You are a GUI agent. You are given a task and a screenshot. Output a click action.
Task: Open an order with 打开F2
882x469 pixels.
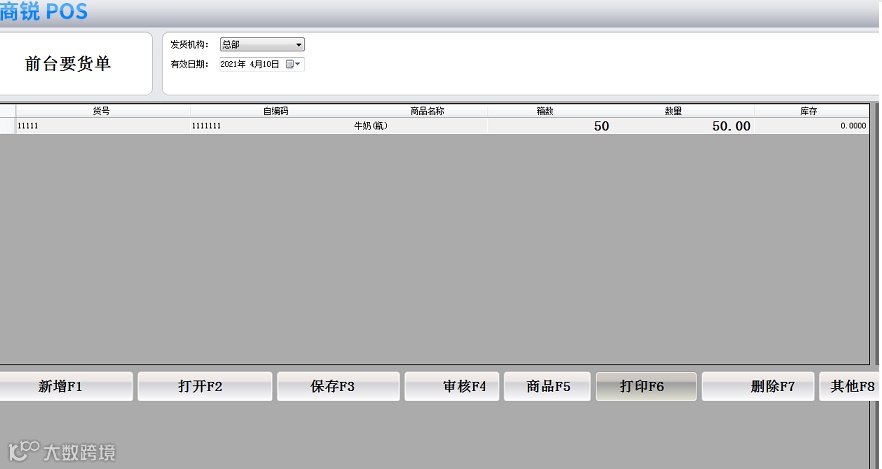tap(205, 386)
